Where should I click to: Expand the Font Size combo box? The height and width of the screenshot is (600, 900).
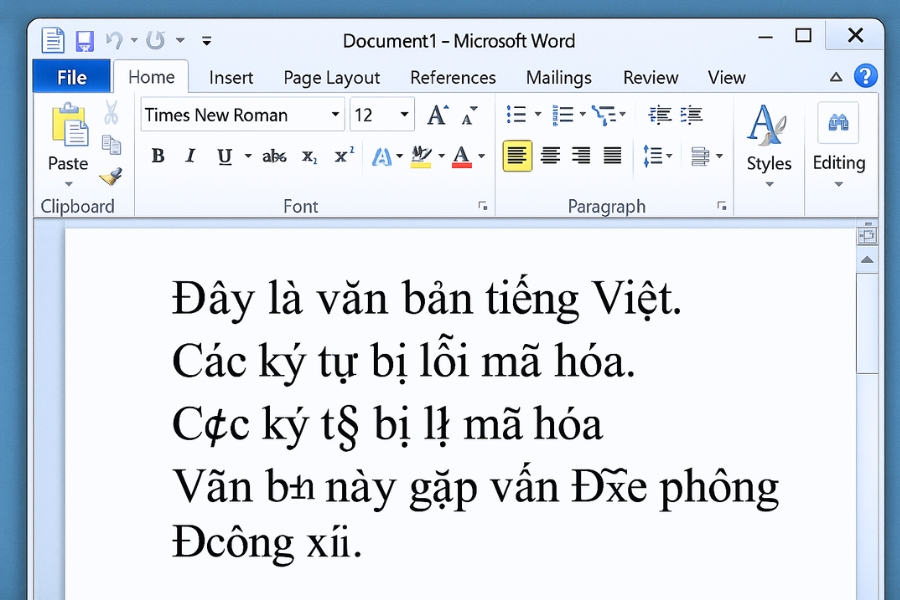point(404,114)
